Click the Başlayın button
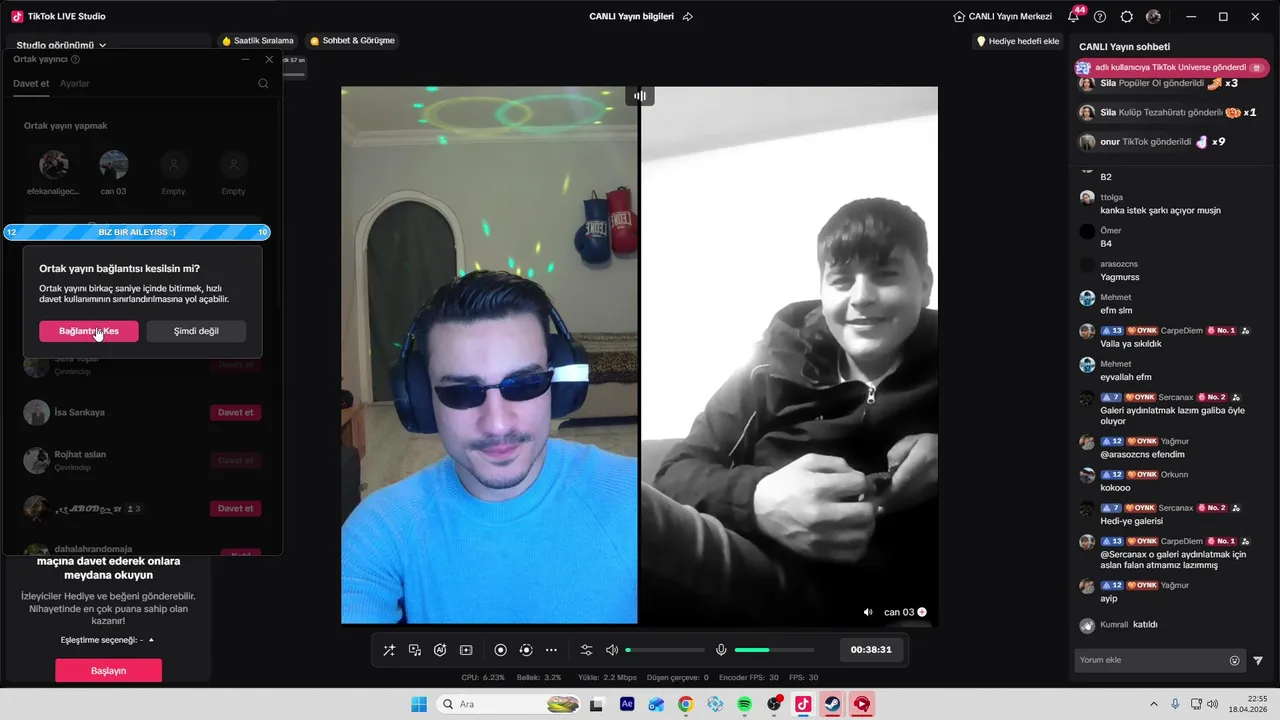 point(108,671)
